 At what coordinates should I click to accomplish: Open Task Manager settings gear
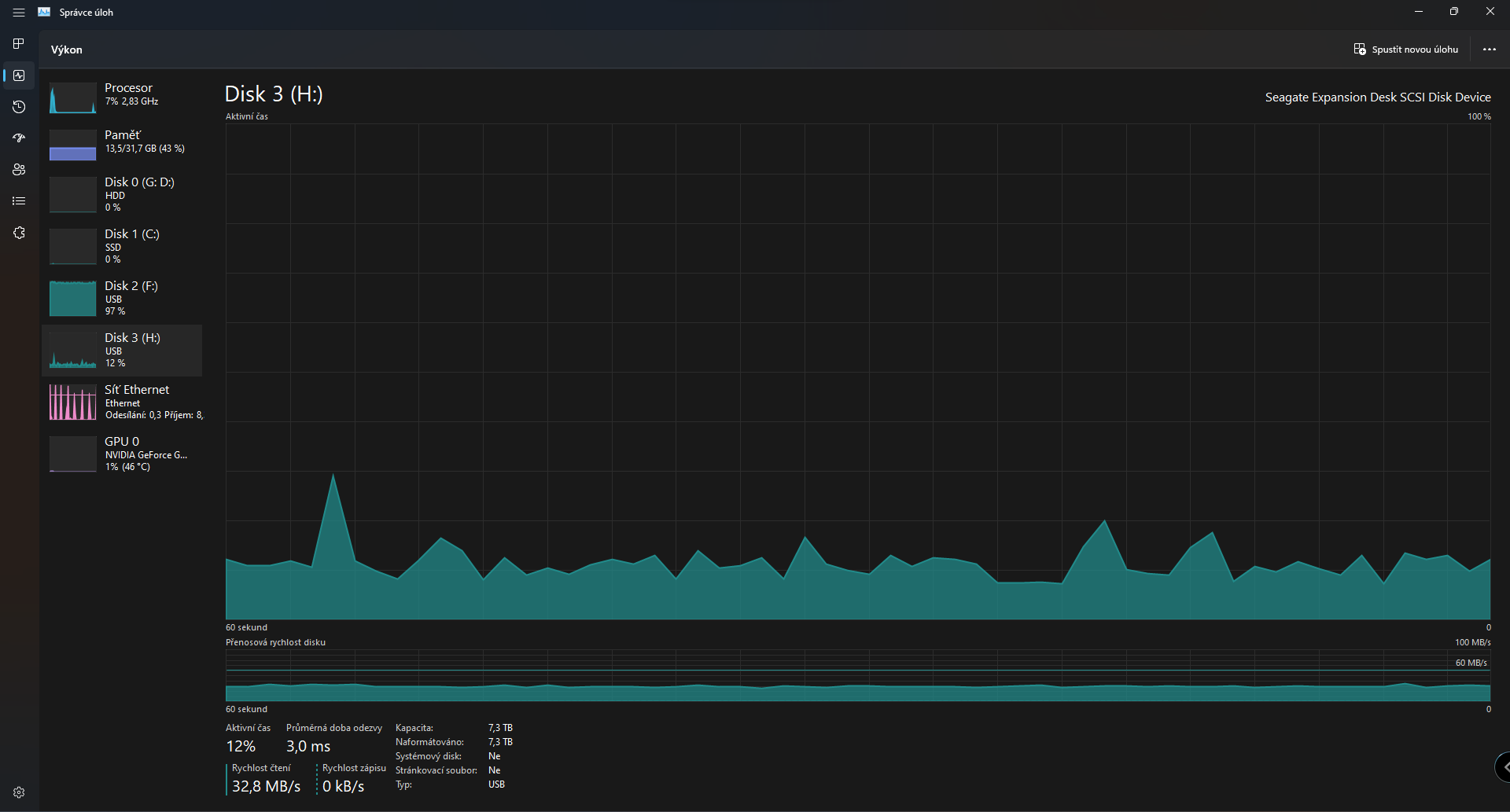[x=19, y=792]
